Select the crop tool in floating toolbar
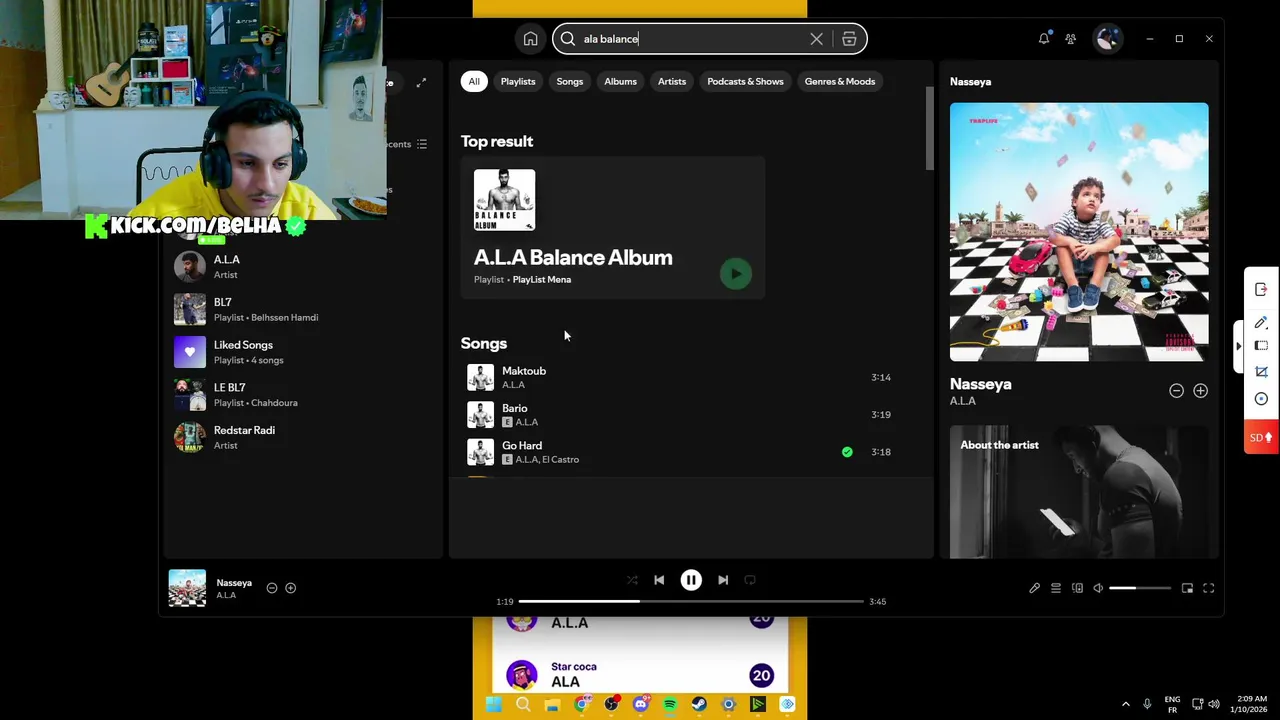The height and width of the screenshot is (720, 1280). 1261,371
